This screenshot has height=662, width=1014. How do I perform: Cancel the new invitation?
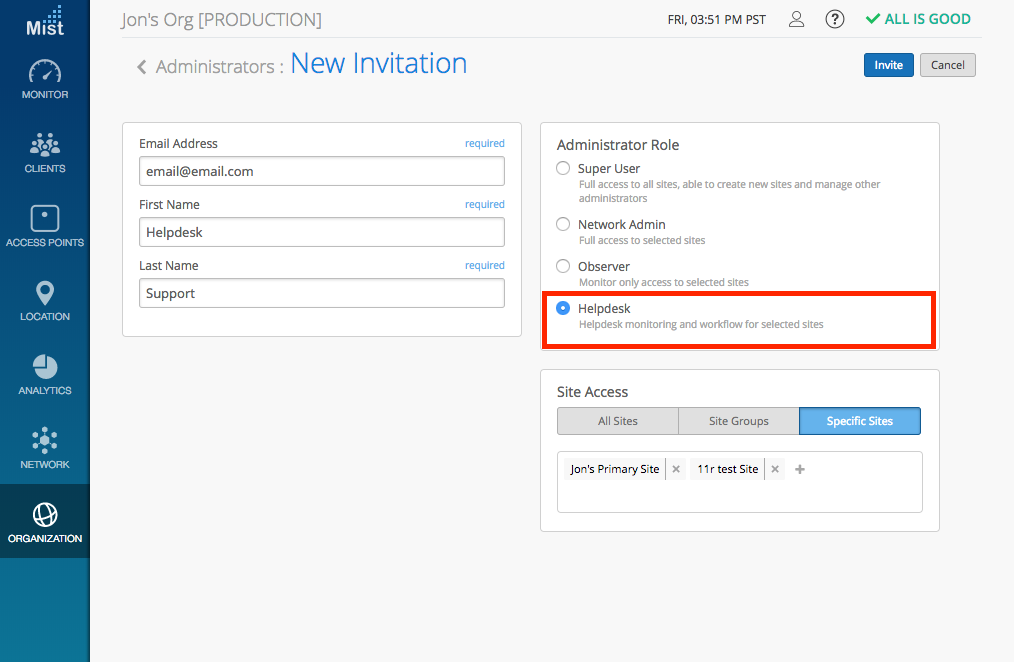tap(947, 65)
